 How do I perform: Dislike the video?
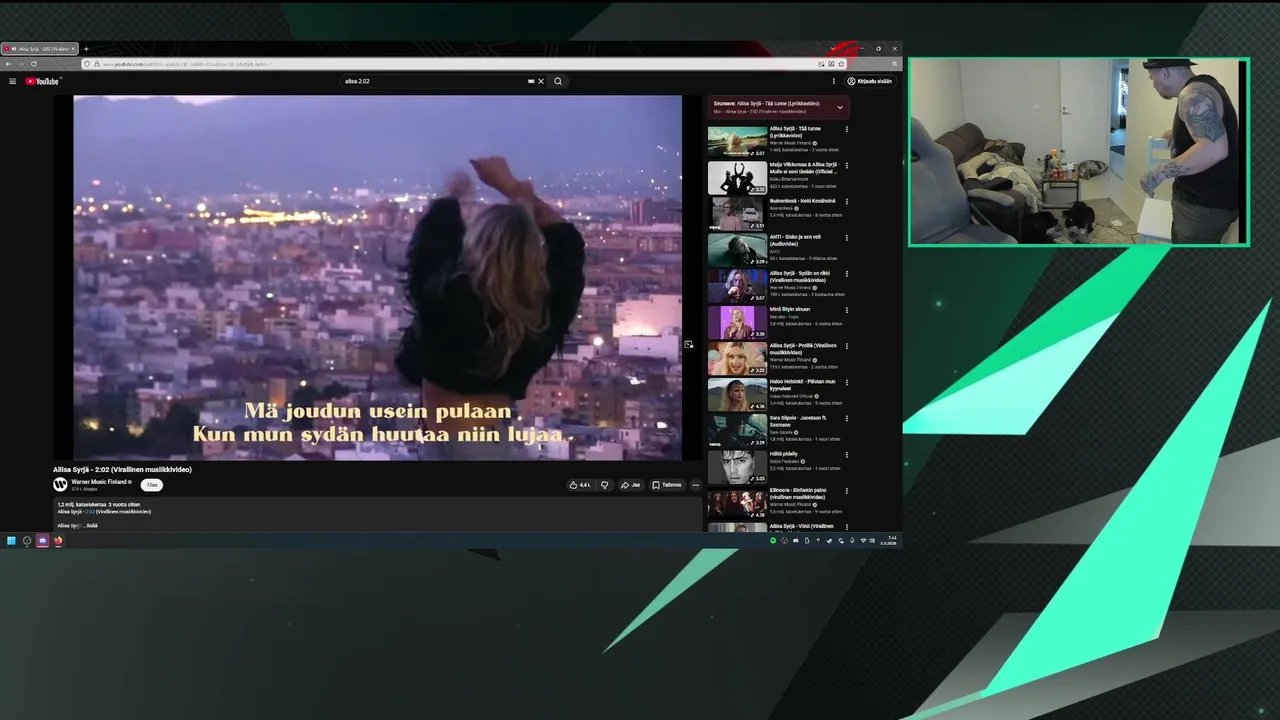point(604,485)
